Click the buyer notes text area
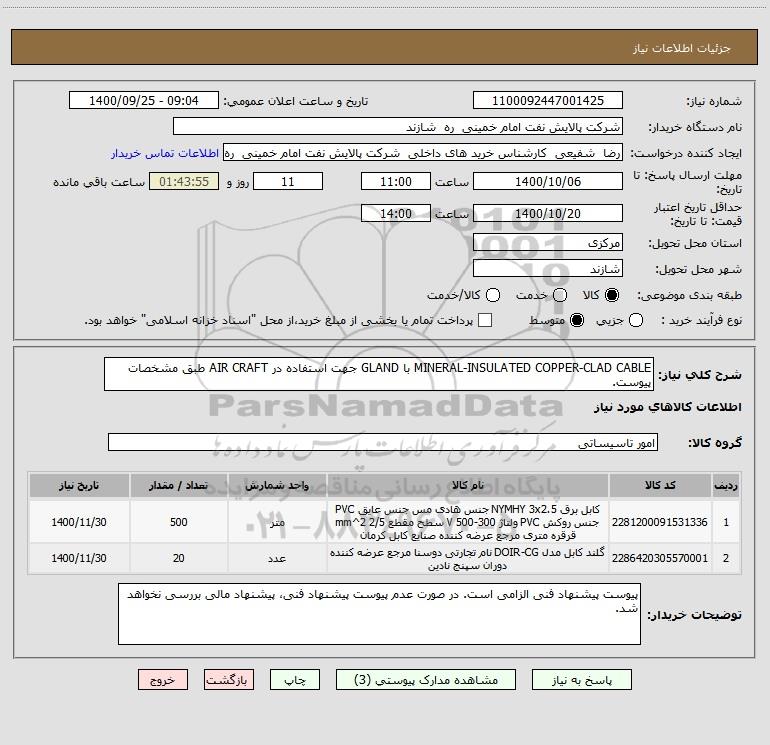This screenshot has width=770, height=745. click(379, 614)
